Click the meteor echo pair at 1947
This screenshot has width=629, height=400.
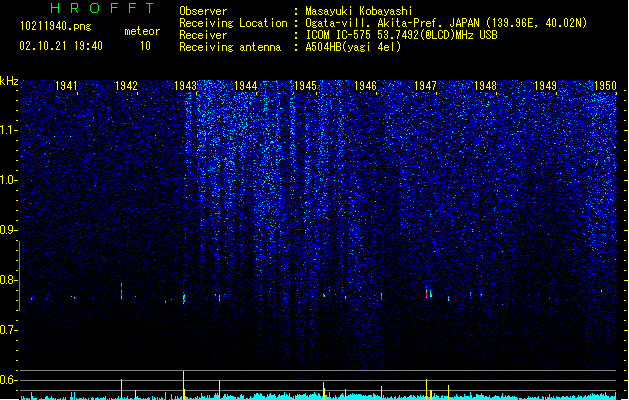click(428, 293)
